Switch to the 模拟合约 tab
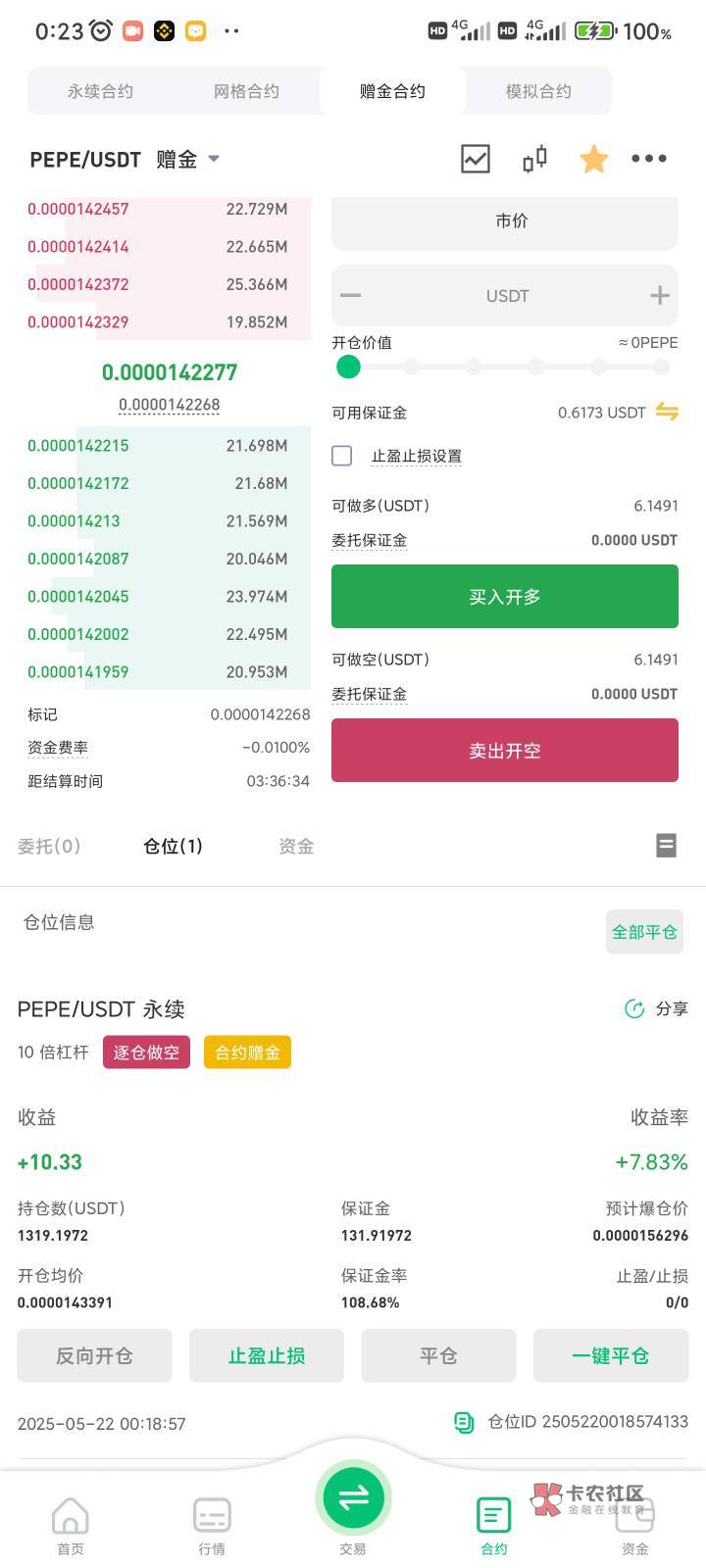This screenshot has width=706, height=1568. click(x=538, y=91)
